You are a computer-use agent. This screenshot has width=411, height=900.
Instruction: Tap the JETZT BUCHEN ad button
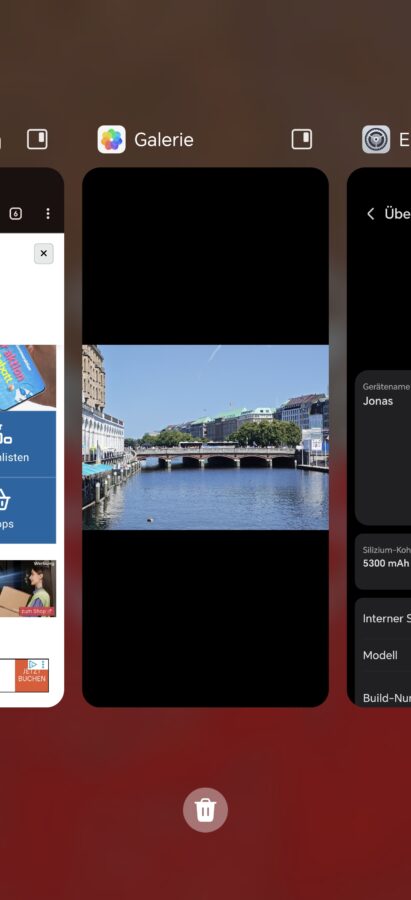32,675
